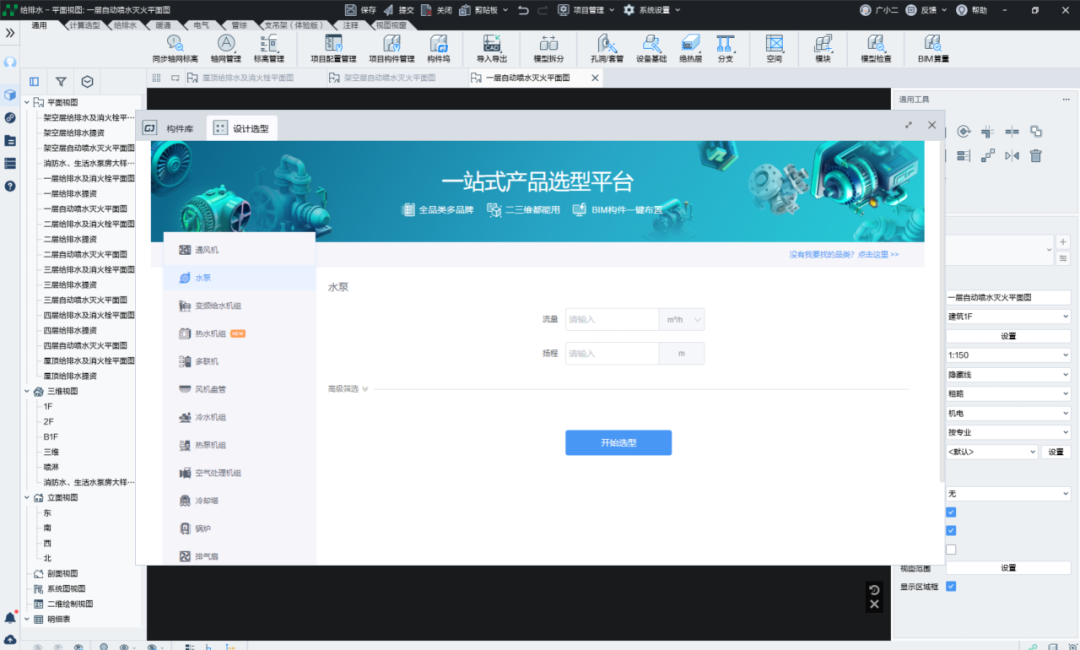Image resolution: width=1080 pixels, height=650 pixels.
Task: Switch to the 电气 ribbon tab
Action: tap(201, 25)
